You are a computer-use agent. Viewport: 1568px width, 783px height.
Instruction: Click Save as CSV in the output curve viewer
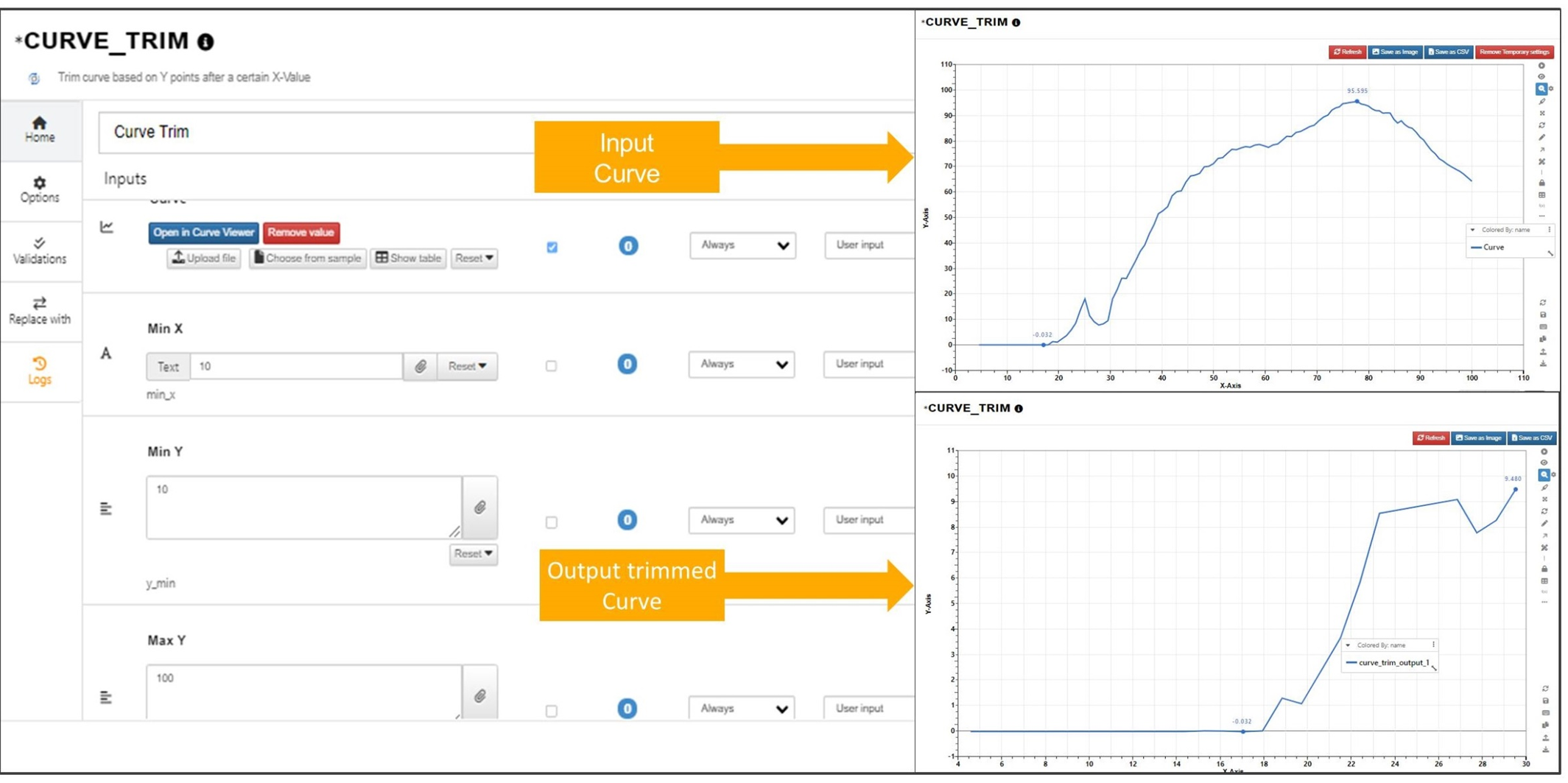(1532, 438)
